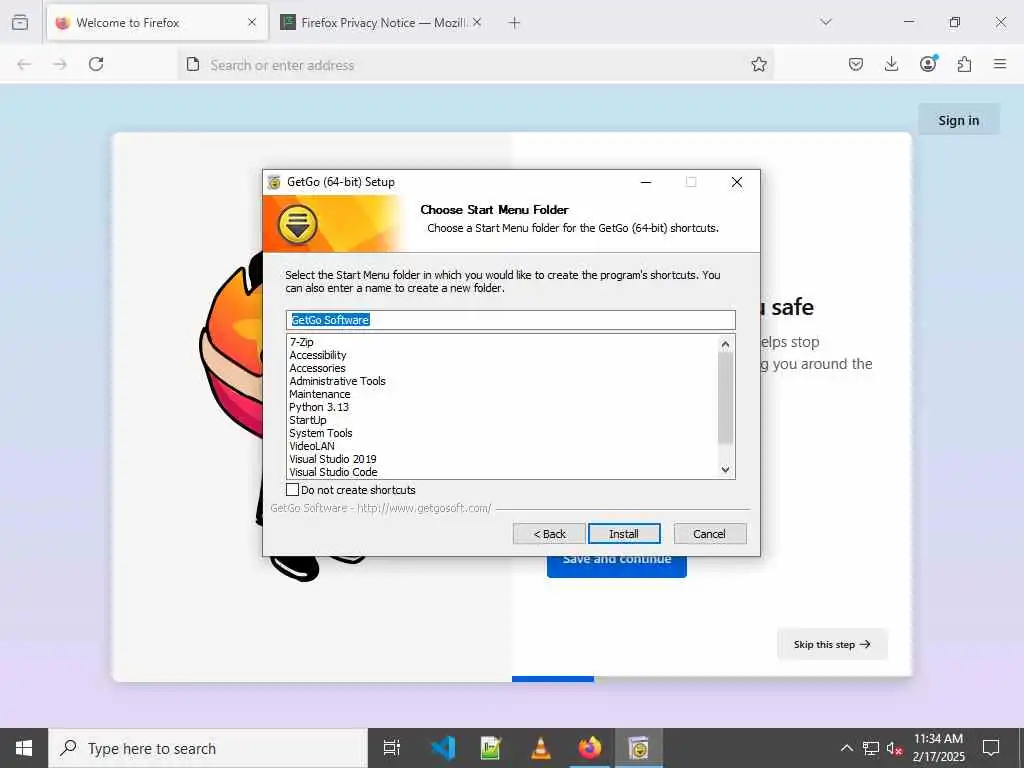Close the Welcome to Firefox tab
Image resolution: width=1024 pixels, height=768 pixels.
pos(252,22)
